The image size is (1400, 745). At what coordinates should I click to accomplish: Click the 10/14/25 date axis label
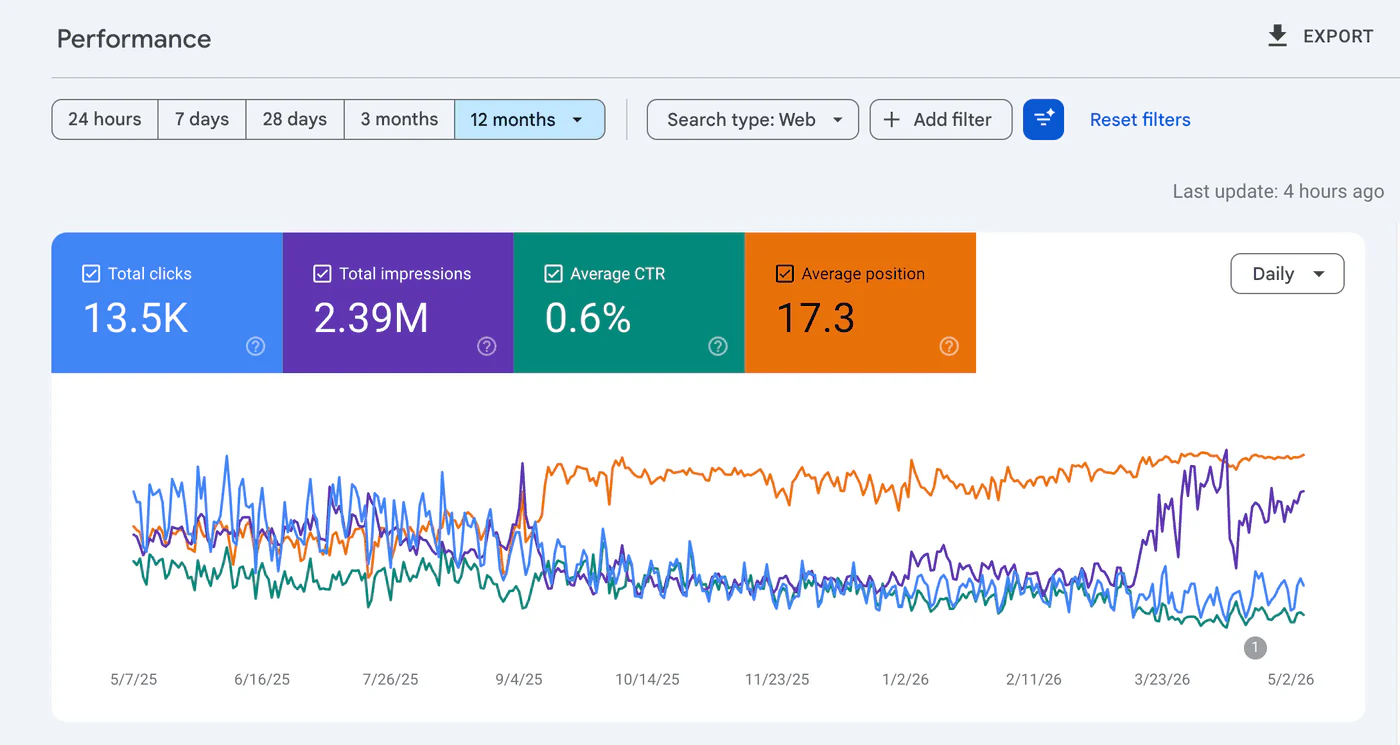tap(647, 680)
